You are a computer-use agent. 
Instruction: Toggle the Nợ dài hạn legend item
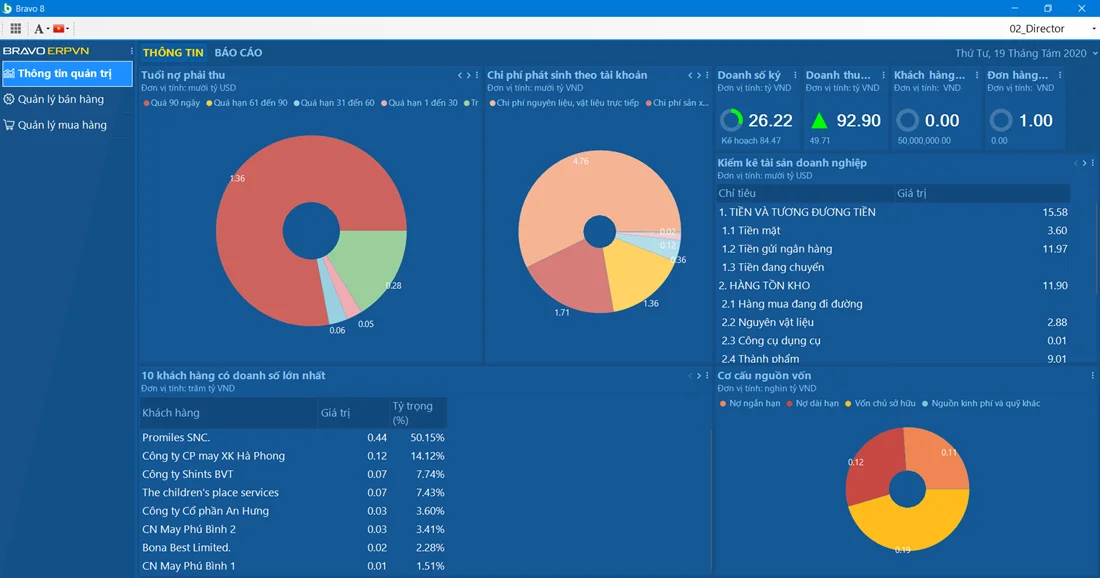(814, 403)
